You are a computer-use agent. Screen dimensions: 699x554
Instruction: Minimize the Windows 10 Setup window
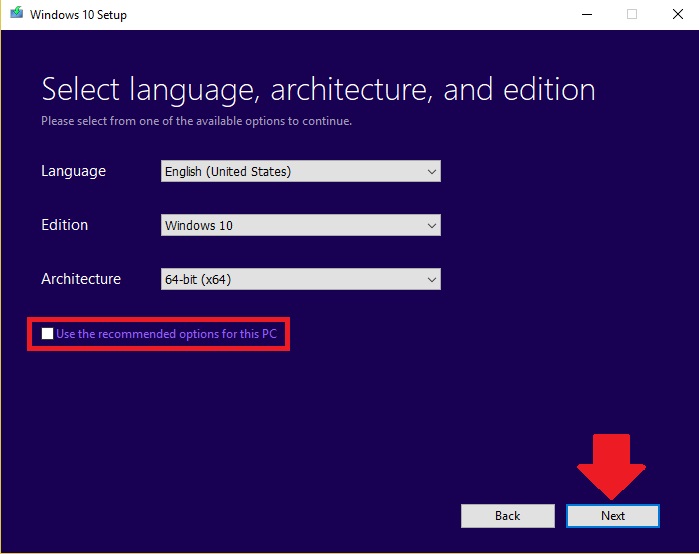587,14
